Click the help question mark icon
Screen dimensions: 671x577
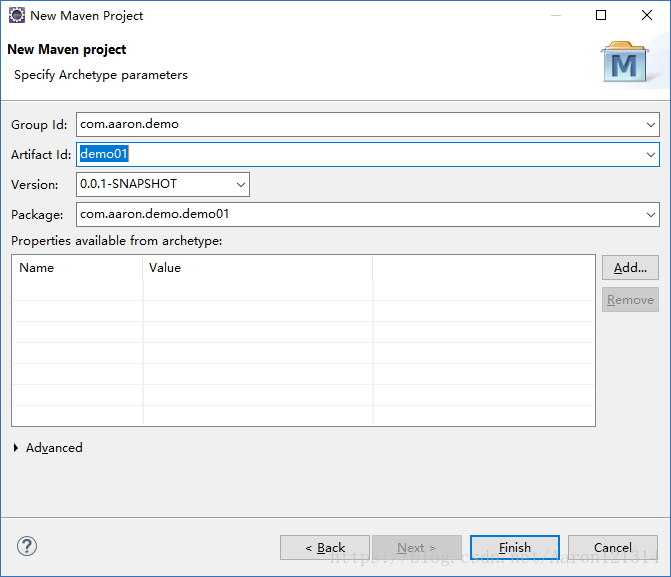tap(27, 546)
